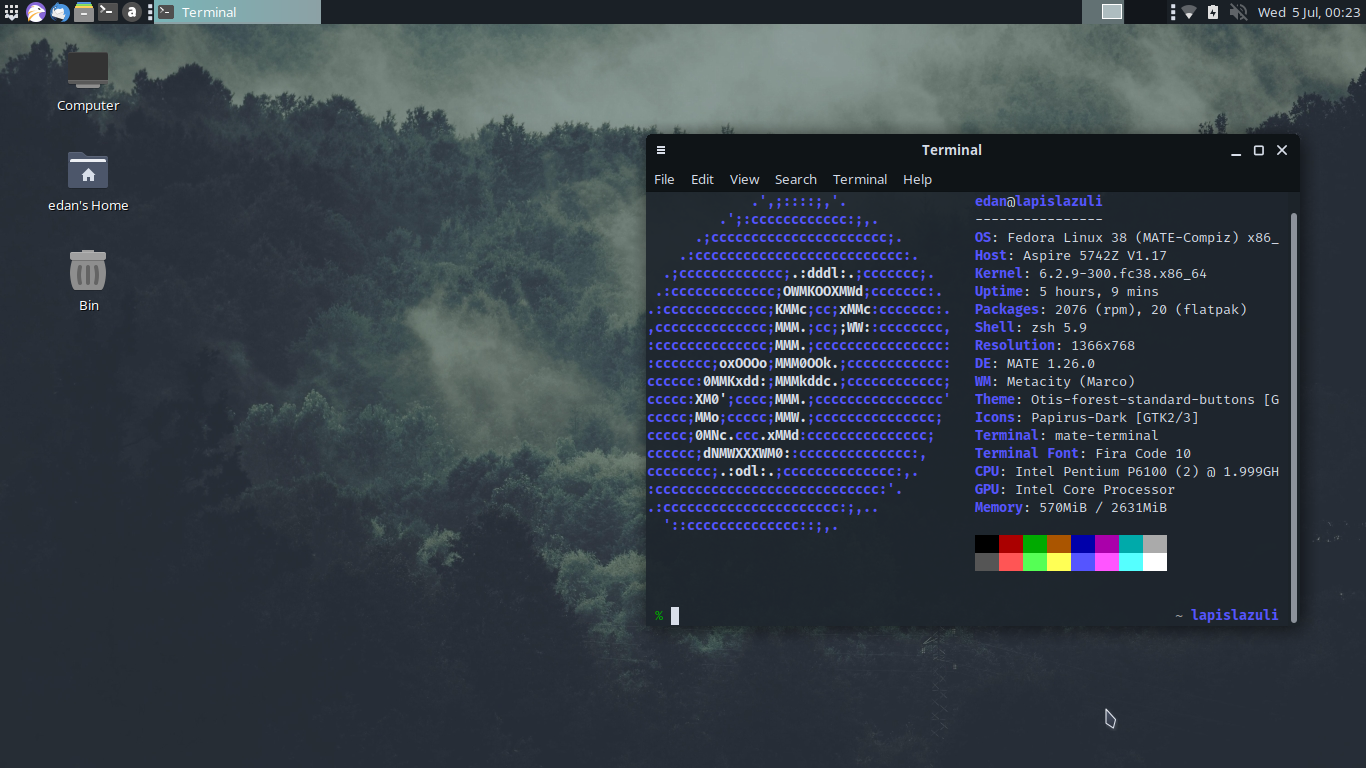Click the battery charging indicator in tray
Screen dimensions: 1366x768
point(1213,12)
